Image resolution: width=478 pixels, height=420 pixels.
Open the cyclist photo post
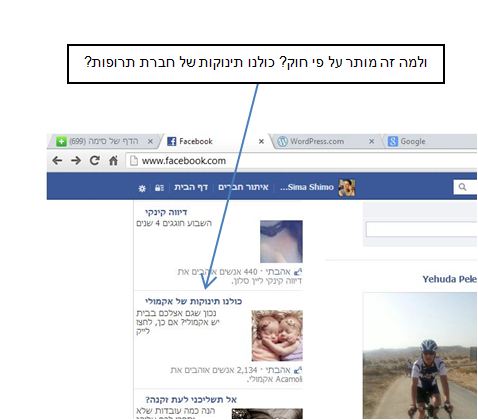(420, 355)
